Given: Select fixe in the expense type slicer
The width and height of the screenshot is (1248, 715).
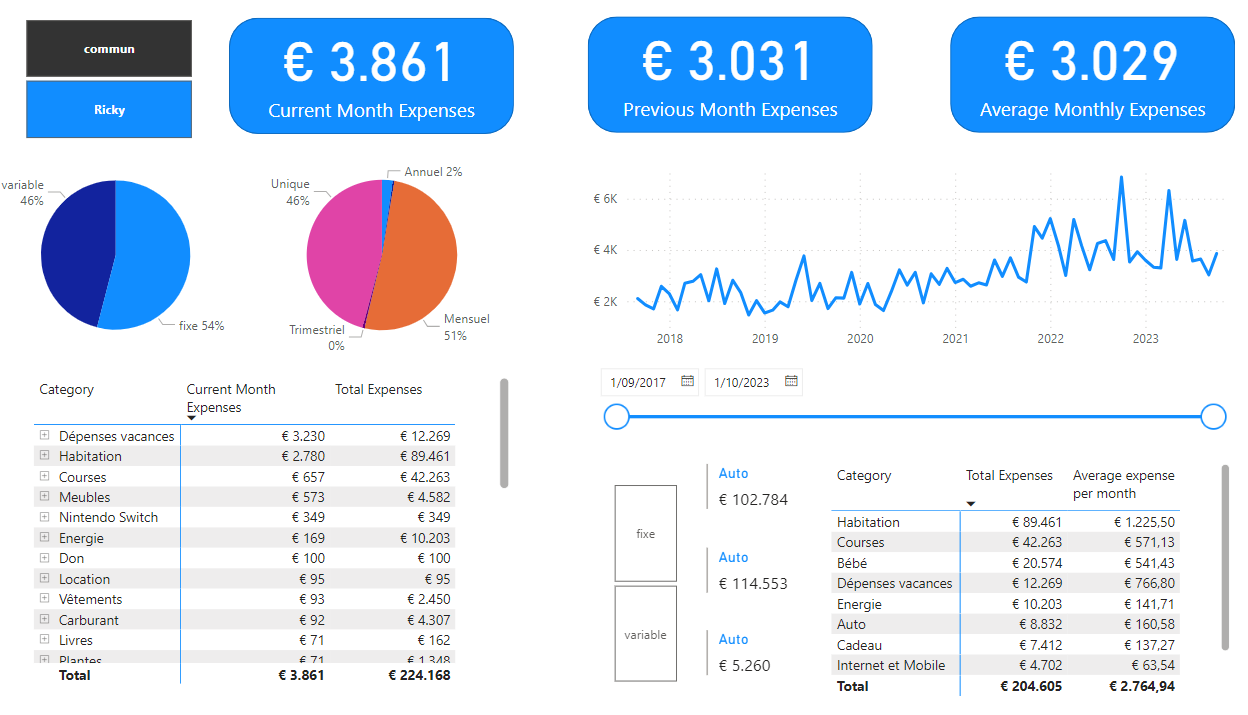Looking at the screenshot, I should pyautogui.click(x=646, y=534).
